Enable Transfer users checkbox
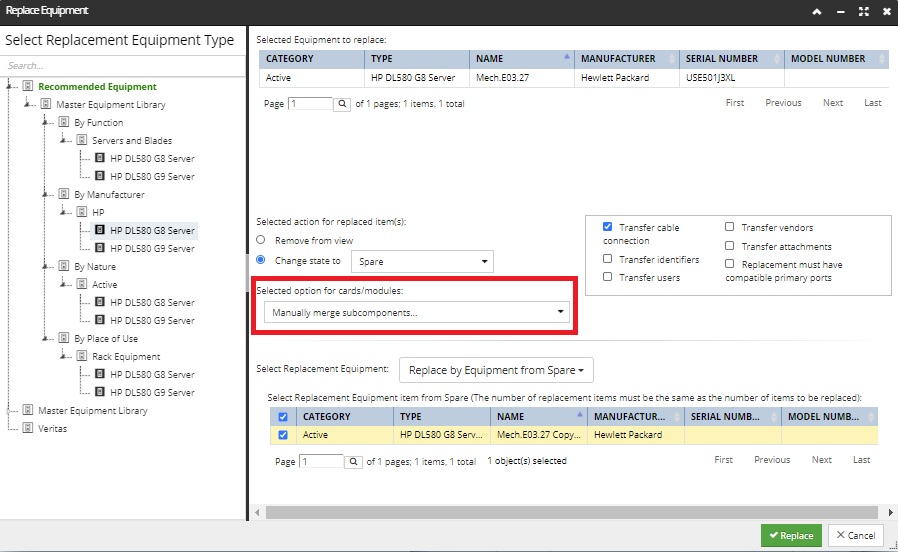The height and width of the screenshot is (552, 900). coord(607,277)
